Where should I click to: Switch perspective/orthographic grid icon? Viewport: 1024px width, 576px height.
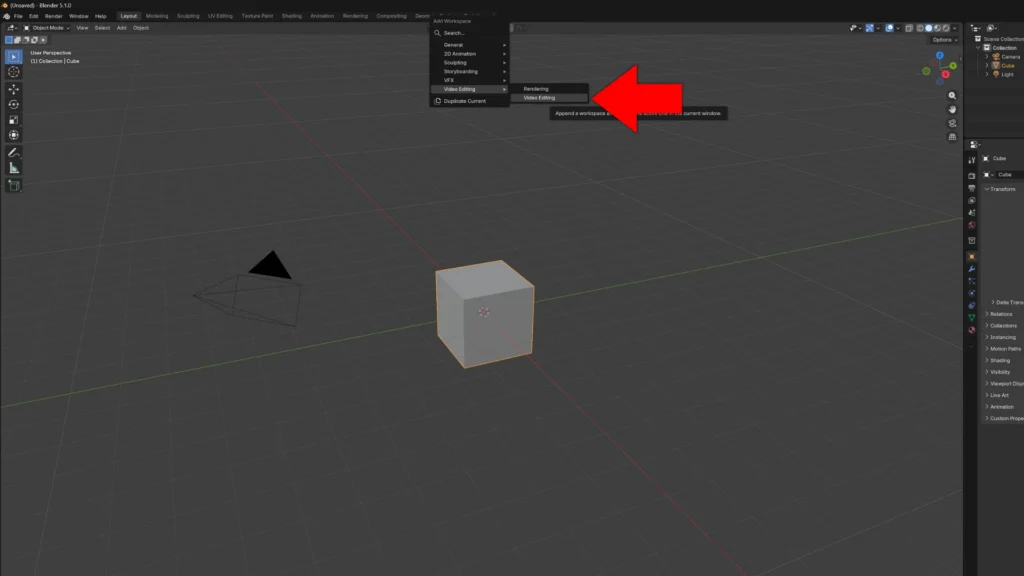tap(952, 137)
